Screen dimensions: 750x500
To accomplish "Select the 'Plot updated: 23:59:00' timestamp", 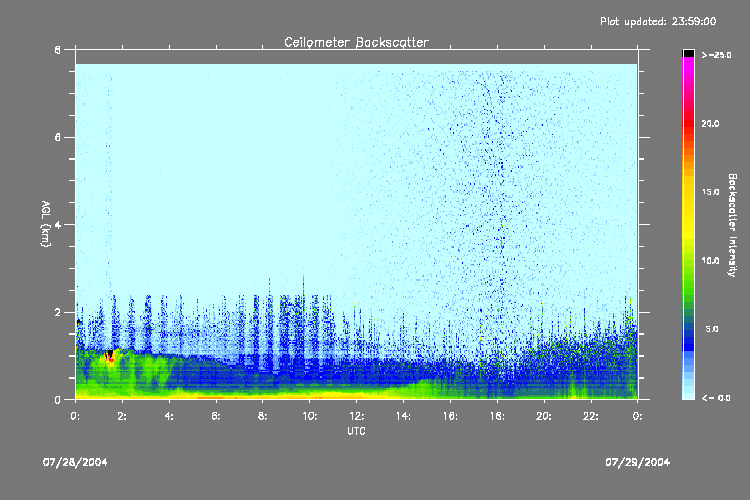I will [658, 22].
